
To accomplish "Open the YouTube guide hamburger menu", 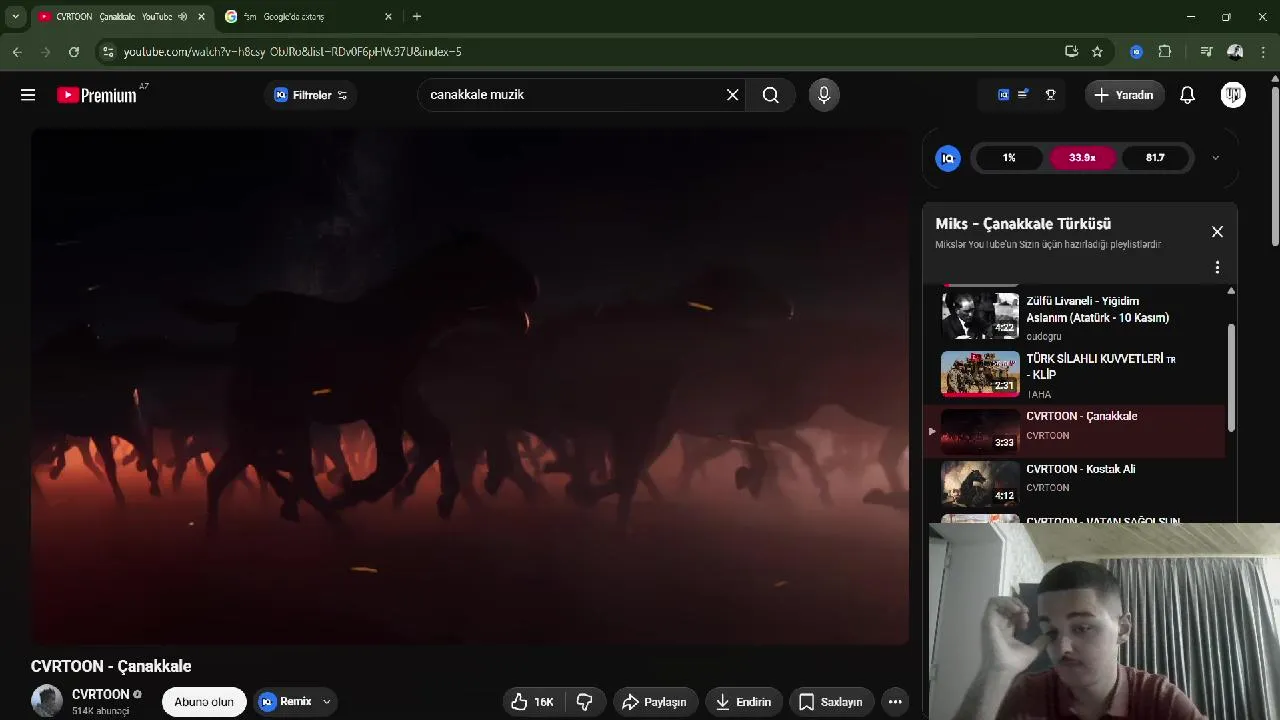I will pos(28,95).
